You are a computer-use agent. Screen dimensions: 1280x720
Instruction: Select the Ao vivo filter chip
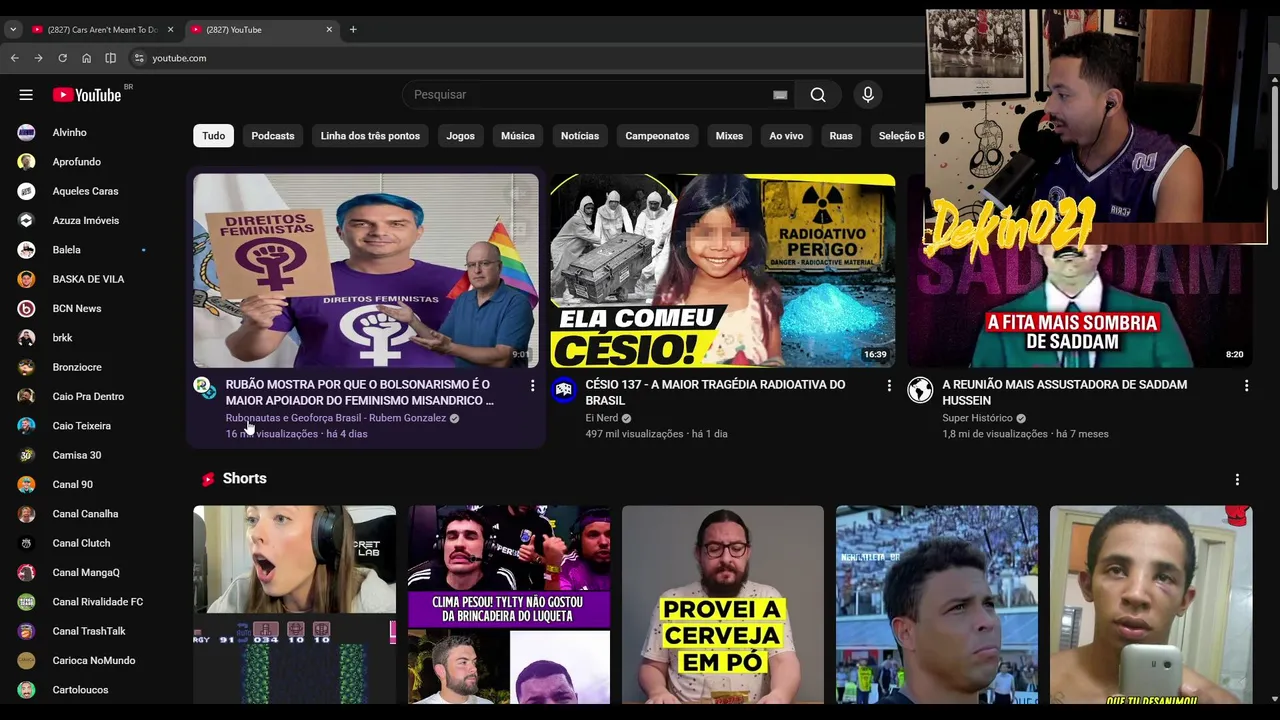click(786, 136)
